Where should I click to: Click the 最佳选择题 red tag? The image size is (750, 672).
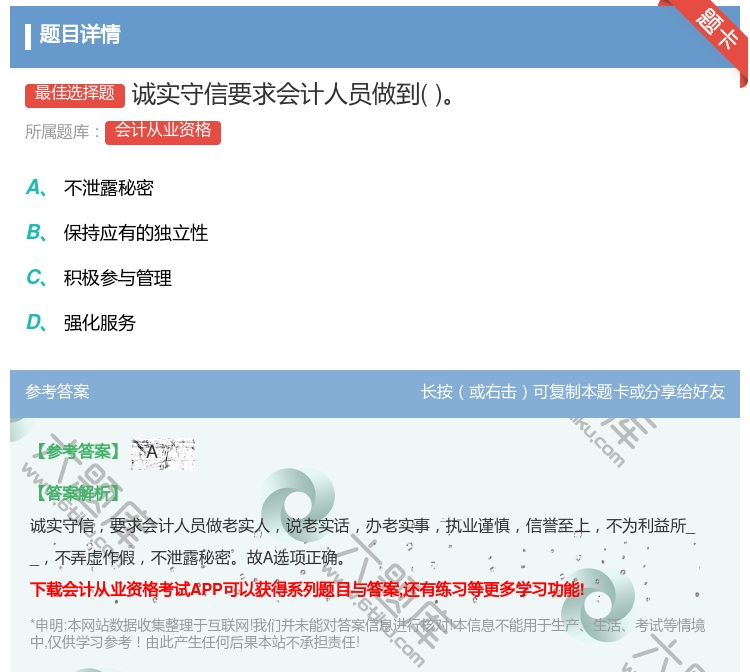(75, 95)
